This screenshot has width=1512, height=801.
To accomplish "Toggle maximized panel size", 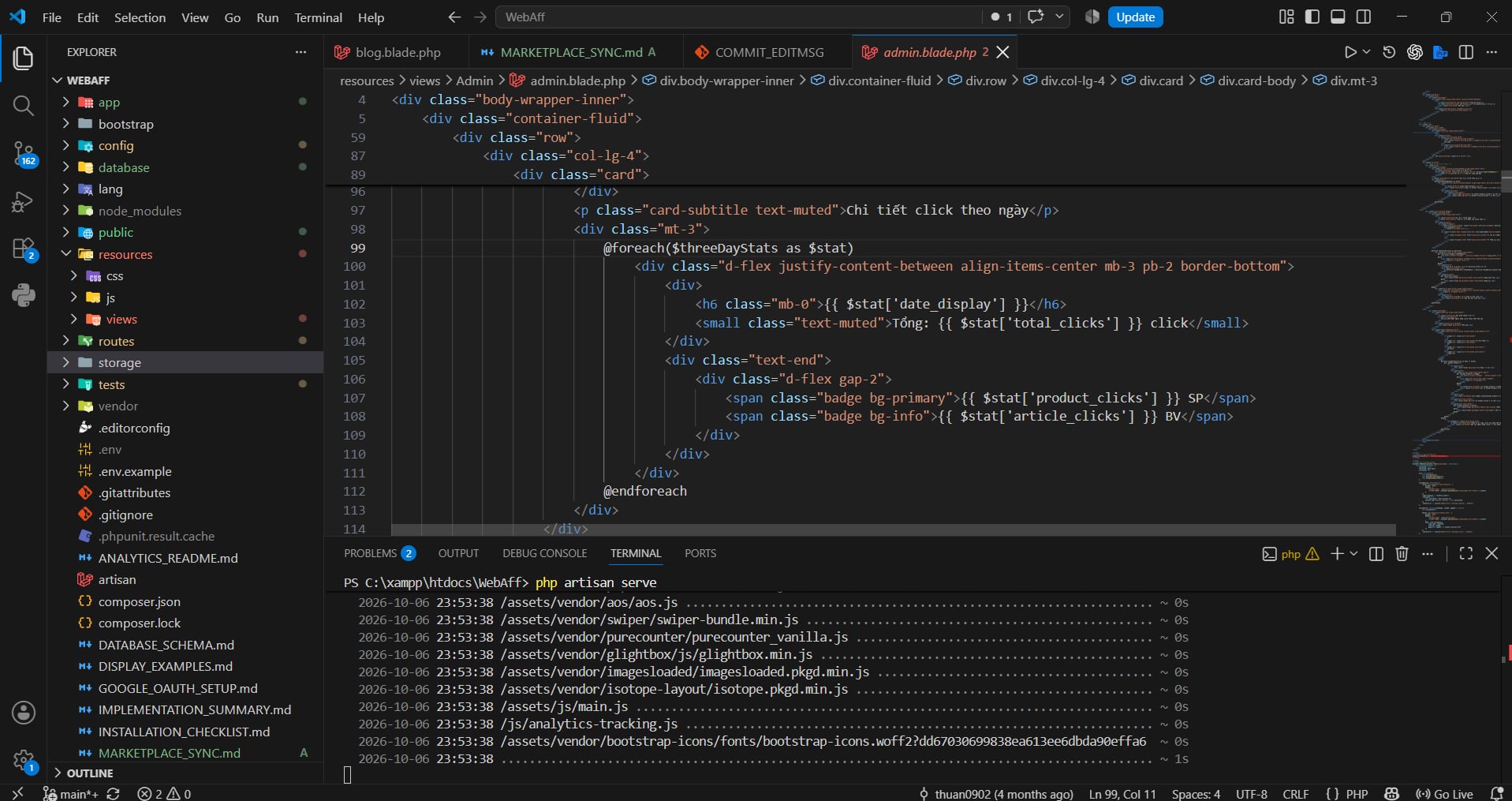I will point(1466,553).
